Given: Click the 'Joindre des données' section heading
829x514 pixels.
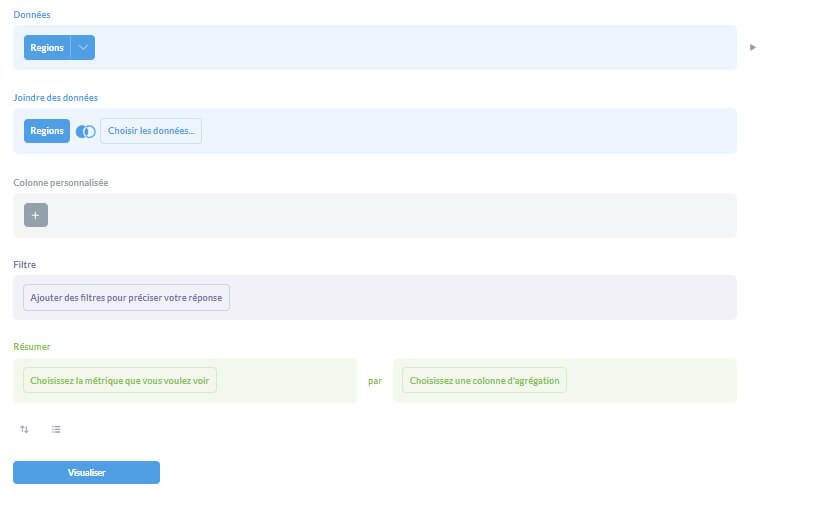Looking at the screenshot, I should coord(55,97).
